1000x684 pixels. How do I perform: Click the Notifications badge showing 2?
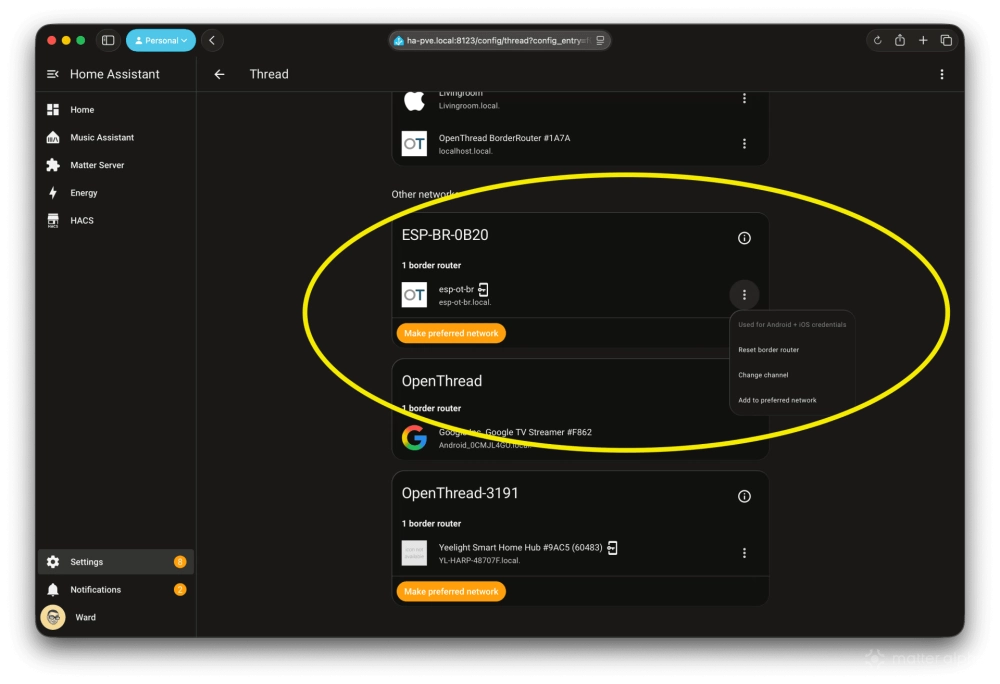[180, 590]
